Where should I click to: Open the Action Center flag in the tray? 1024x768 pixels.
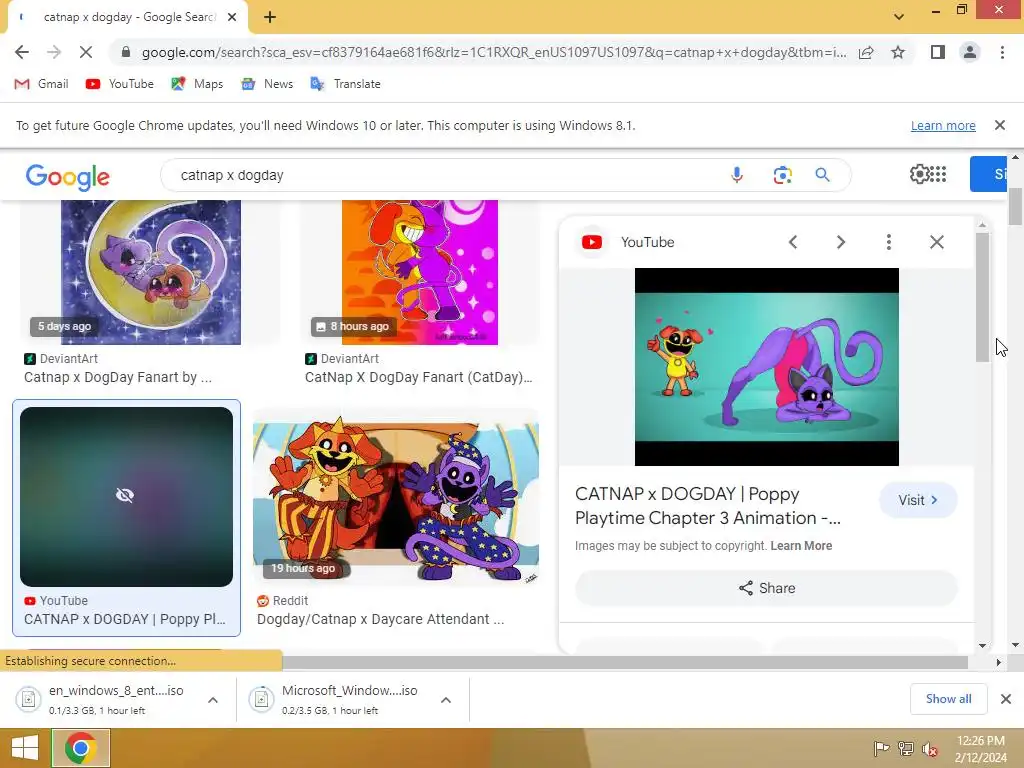click(881, 748)
